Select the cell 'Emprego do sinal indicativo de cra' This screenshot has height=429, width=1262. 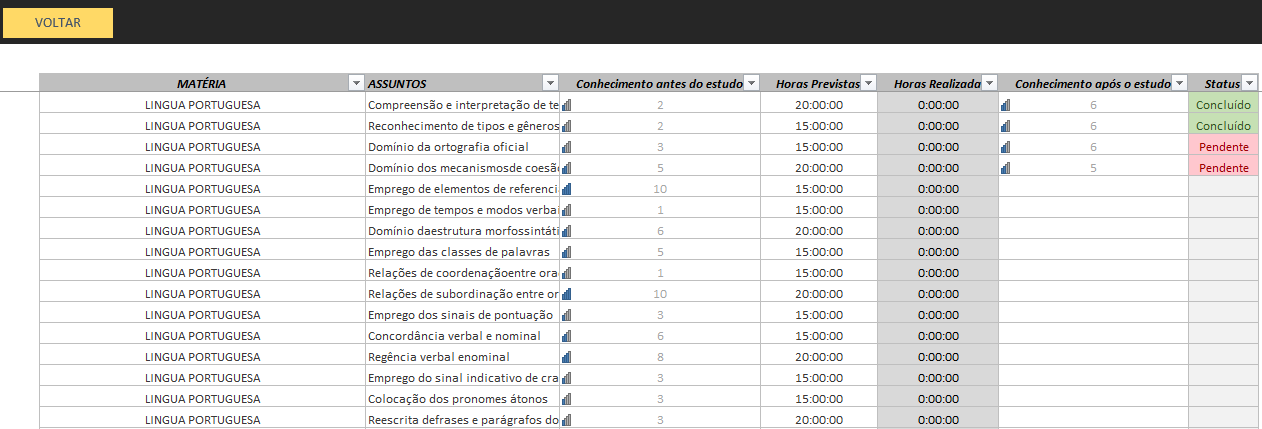click(462, 377)
